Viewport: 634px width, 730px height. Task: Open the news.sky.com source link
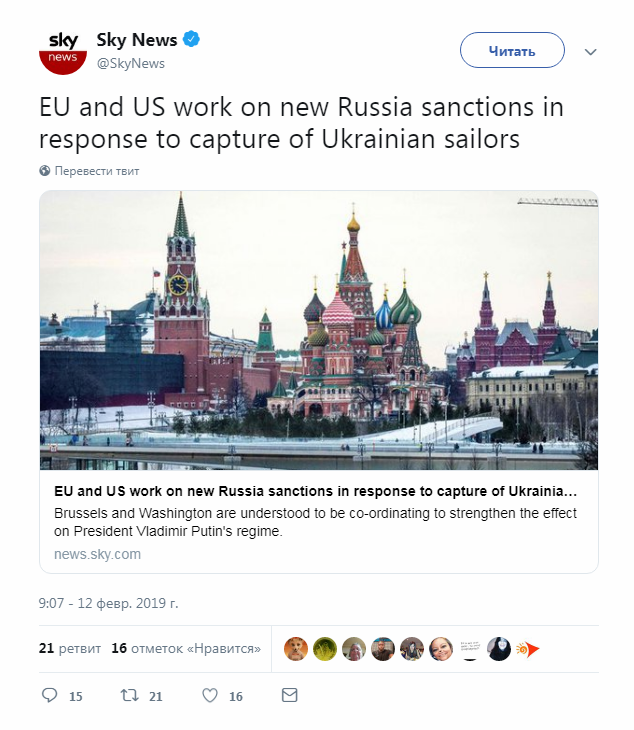[97, 554]
